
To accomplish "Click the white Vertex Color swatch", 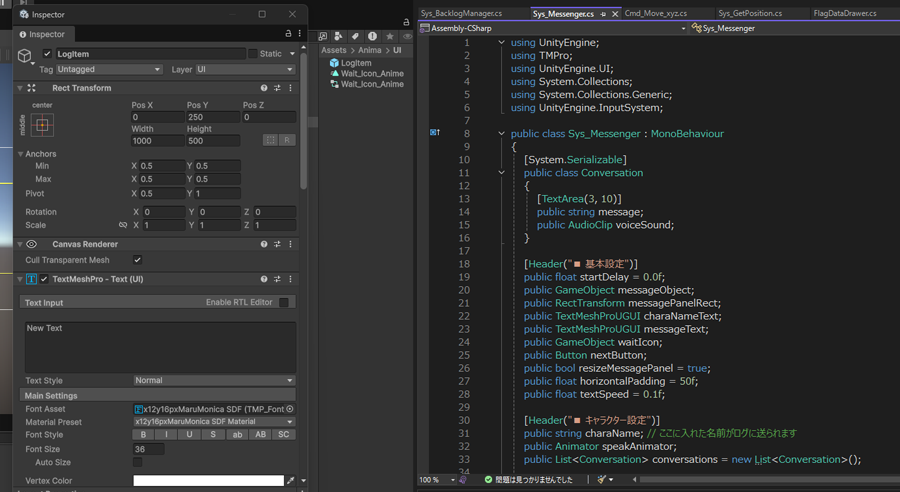I will point(207,481).
